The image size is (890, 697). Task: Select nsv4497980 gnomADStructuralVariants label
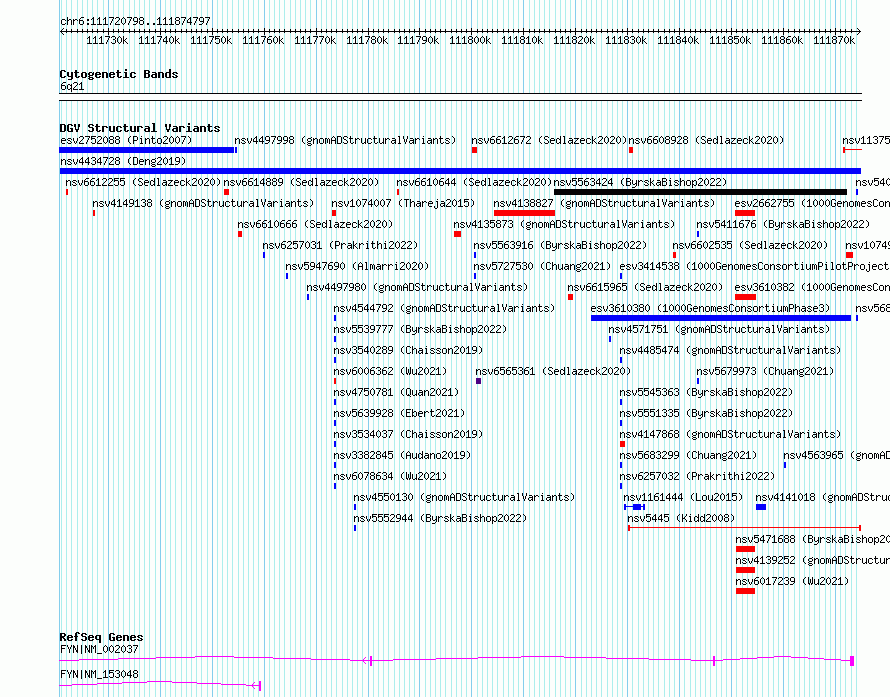pyautogui.click(x=417, y=287)
